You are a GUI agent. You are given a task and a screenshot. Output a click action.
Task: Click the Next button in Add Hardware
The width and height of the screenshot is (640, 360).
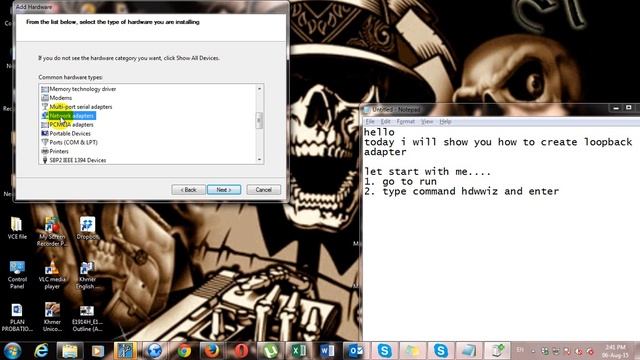coord(224,190)
